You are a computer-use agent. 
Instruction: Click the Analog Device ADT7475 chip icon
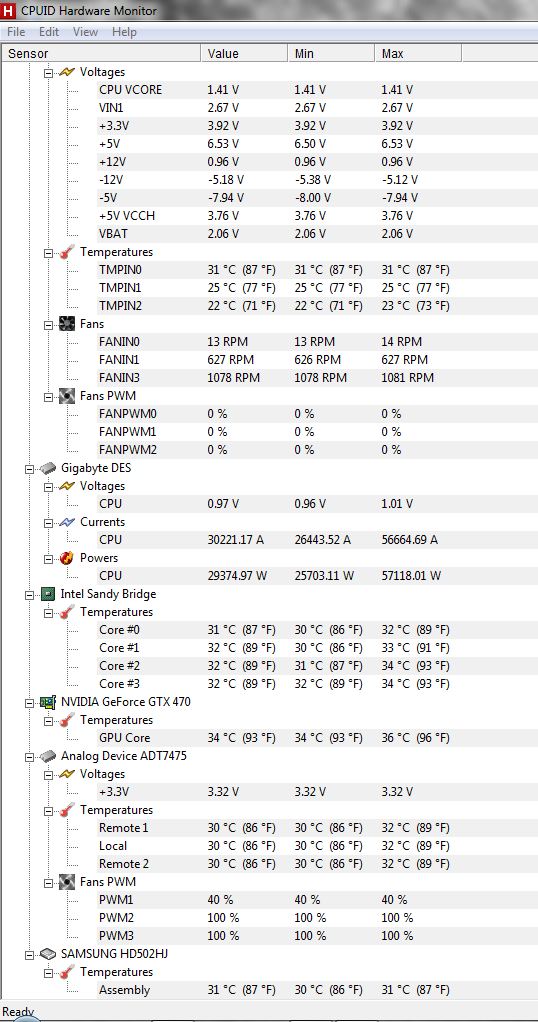point(48,756)
